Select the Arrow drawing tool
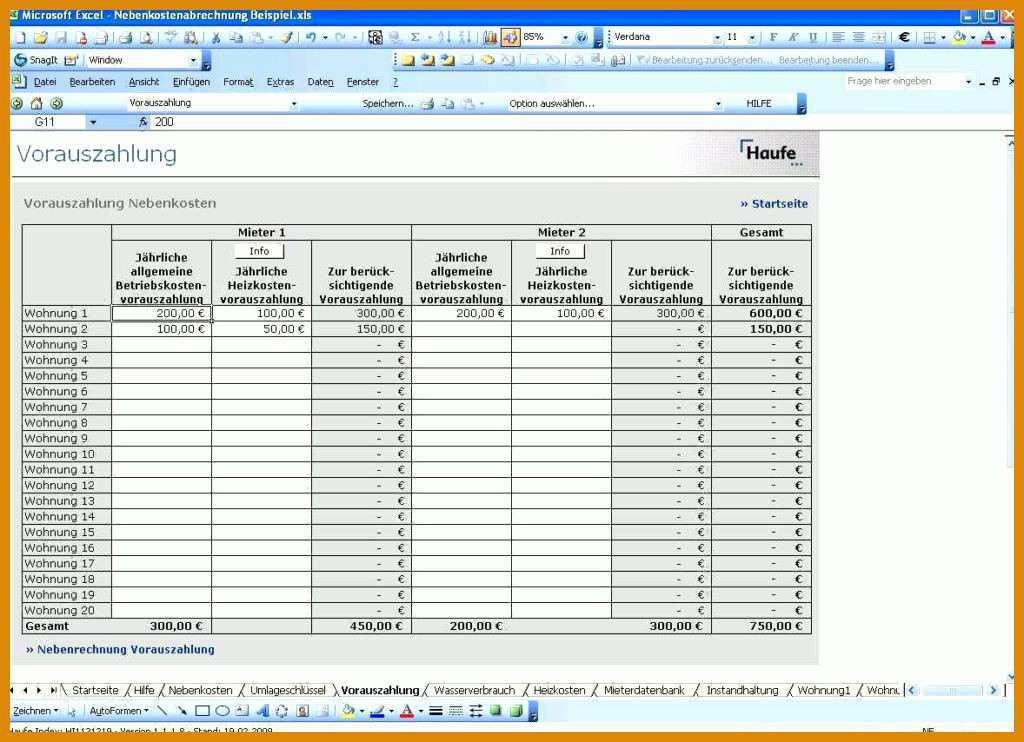Screen dimensions: 1024x742 [x=182, y=711]
